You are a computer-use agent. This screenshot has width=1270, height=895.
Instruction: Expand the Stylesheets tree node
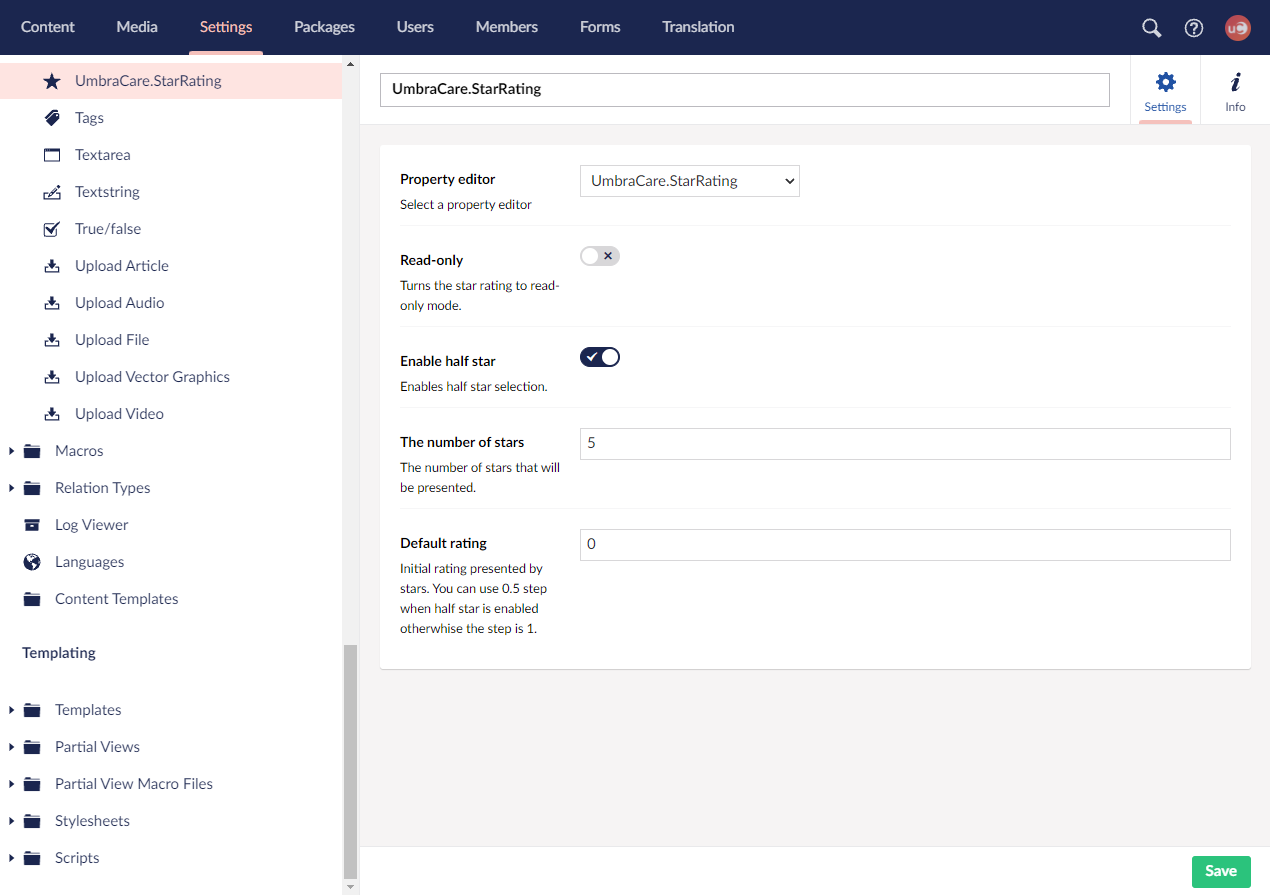coord(11,821)
